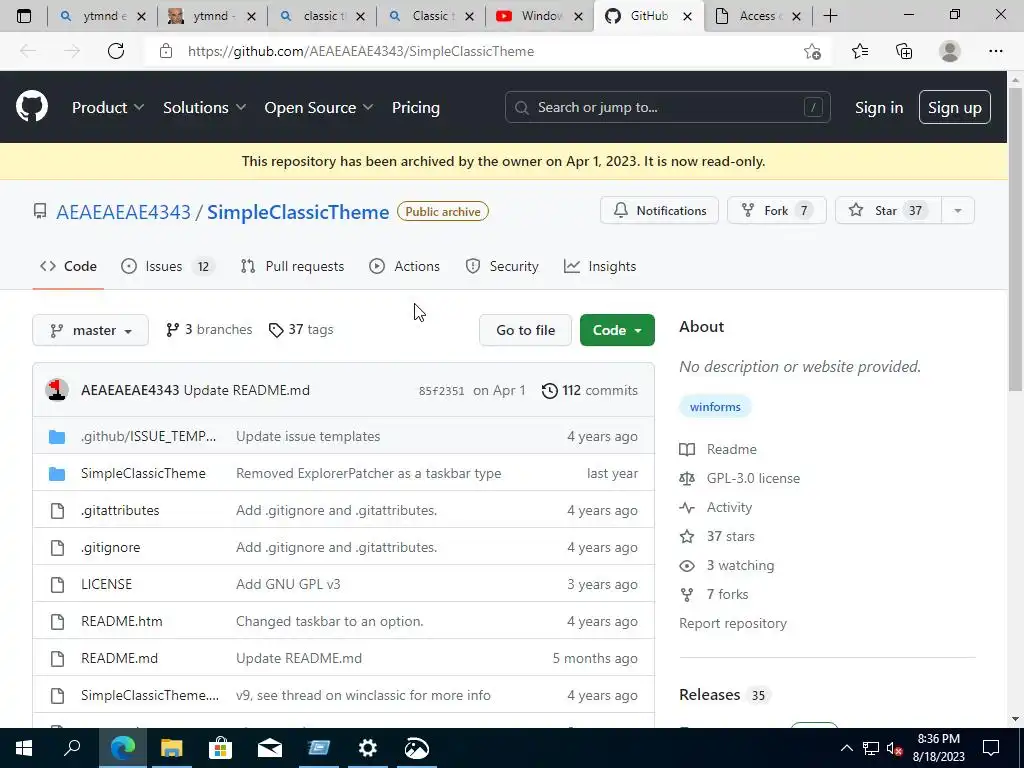Expand the Open Source menu
The image size is (1024, 768).
[x=319, y=108]
